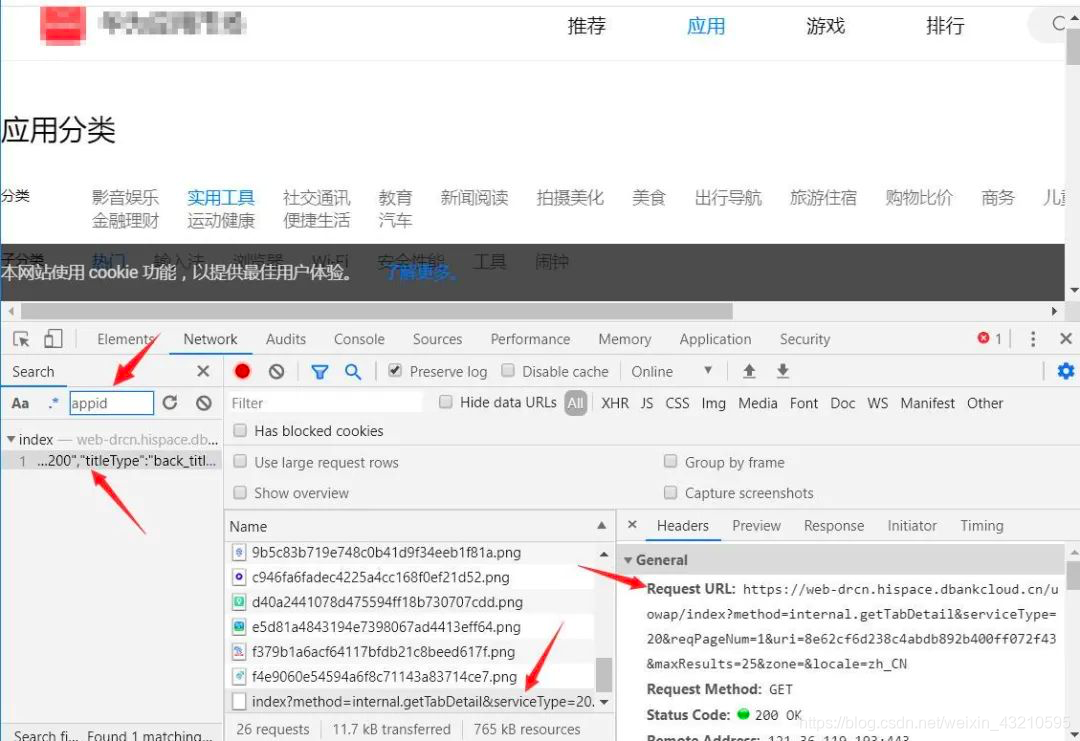Filter requests by Doc type
1080x741 pixels.
(842, 403)
